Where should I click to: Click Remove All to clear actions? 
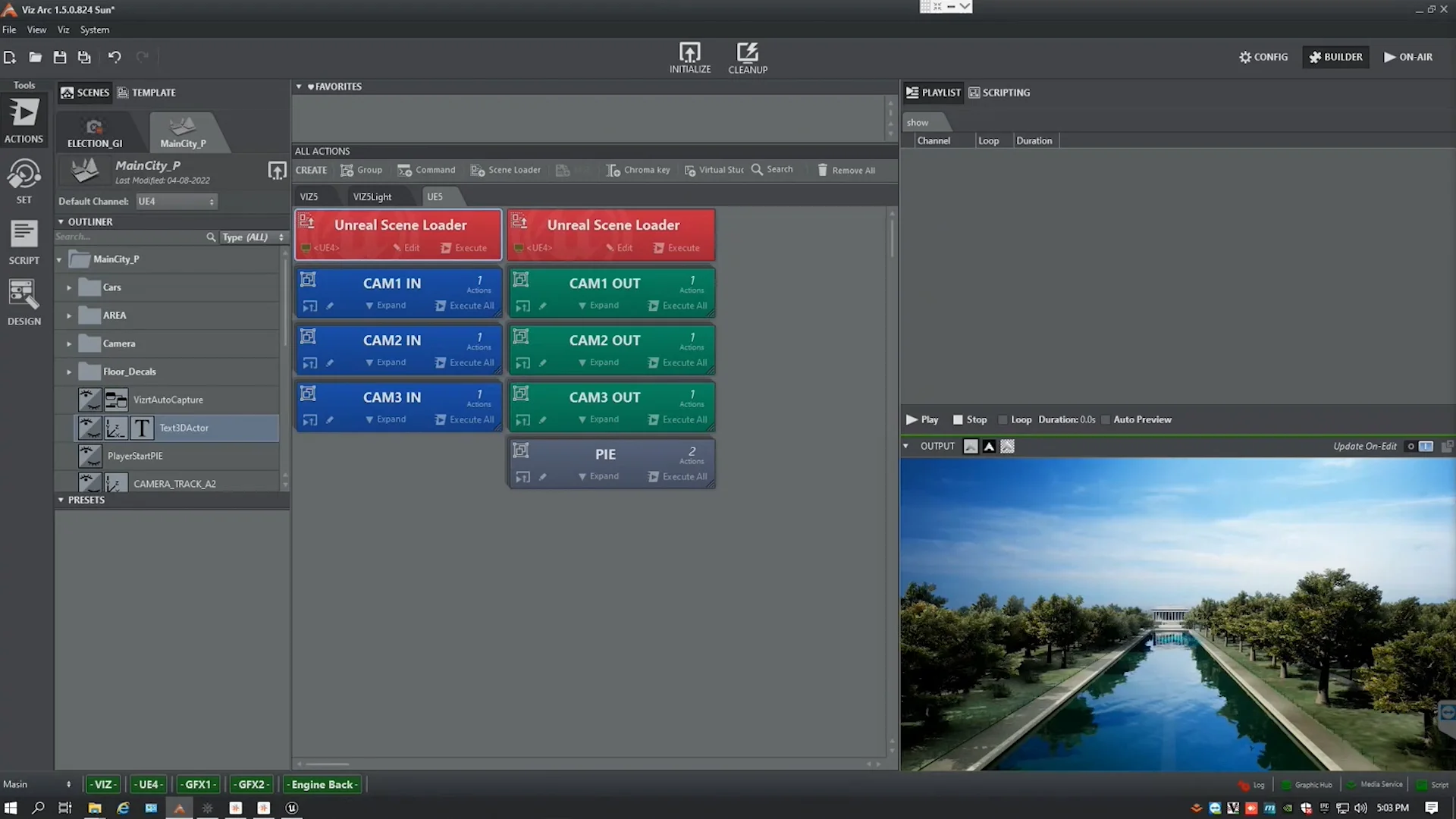click(845, 170)
